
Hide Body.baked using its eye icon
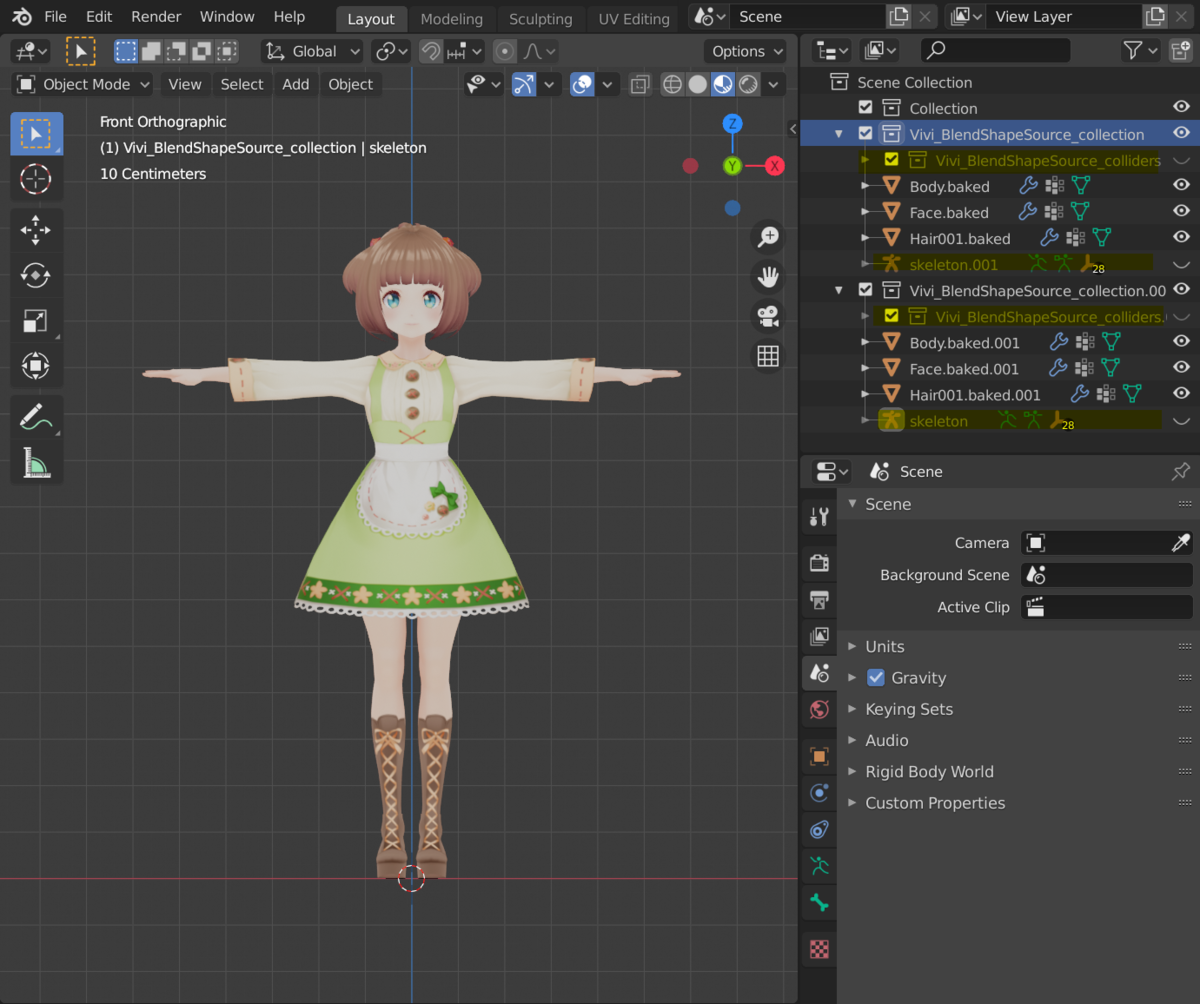click(x=1181, y=186)
